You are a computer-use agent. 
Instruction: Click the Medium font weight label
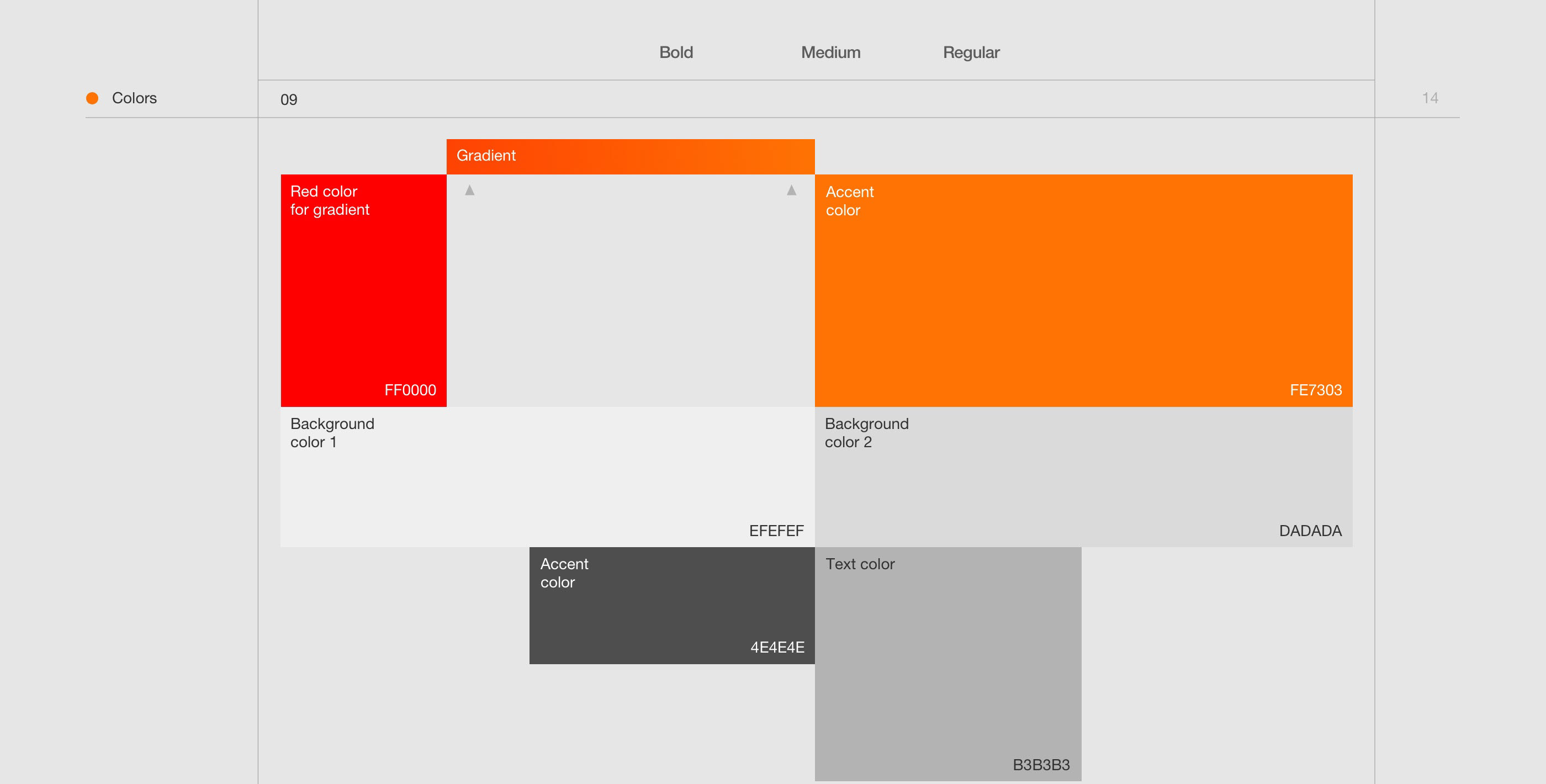pos(830,52)
